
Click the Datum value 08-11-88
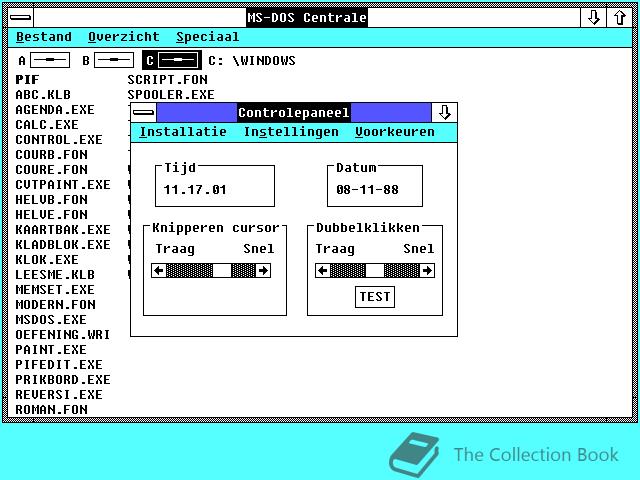coord(367,190)
